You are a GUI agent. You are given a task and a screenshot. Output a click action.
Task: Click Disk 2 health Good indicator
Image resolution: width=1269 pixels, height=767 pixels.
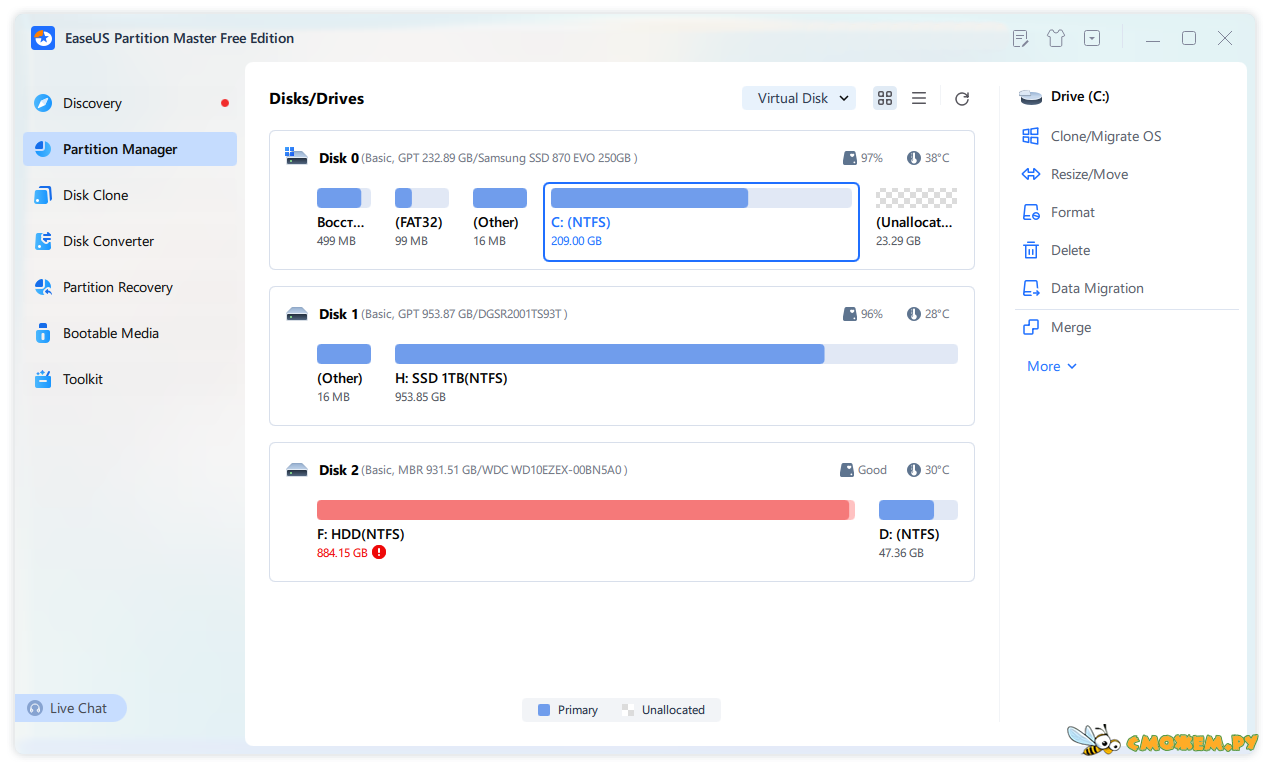tap(864, 470)
